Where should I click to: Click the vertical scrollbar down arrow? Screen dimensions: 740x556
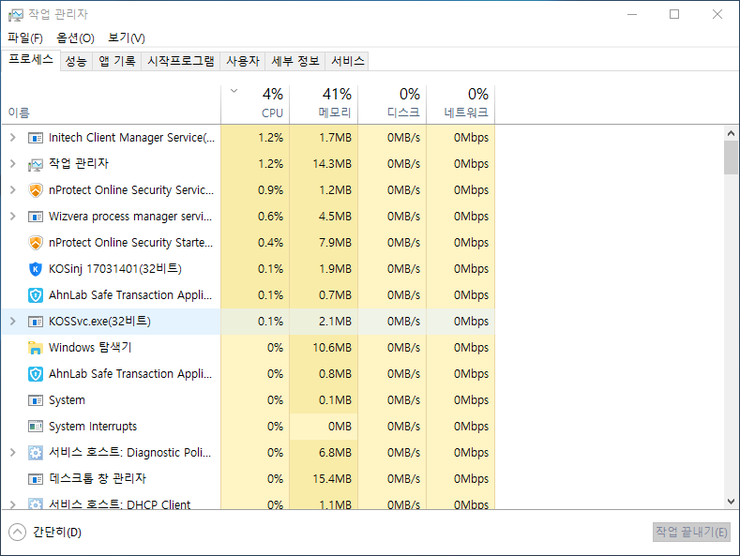click(731, 500)
